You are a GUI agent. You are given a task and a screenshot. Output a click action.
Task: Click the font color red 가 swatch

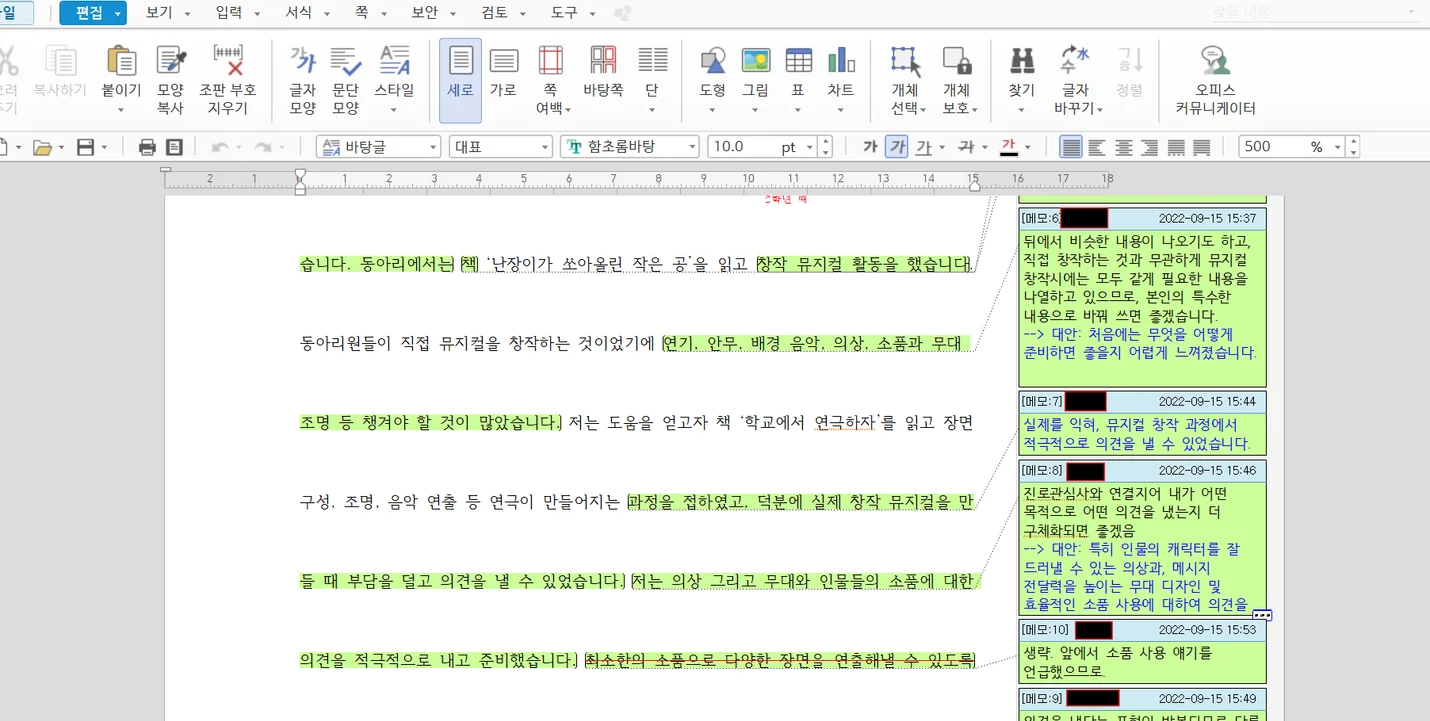[1008, 147]
